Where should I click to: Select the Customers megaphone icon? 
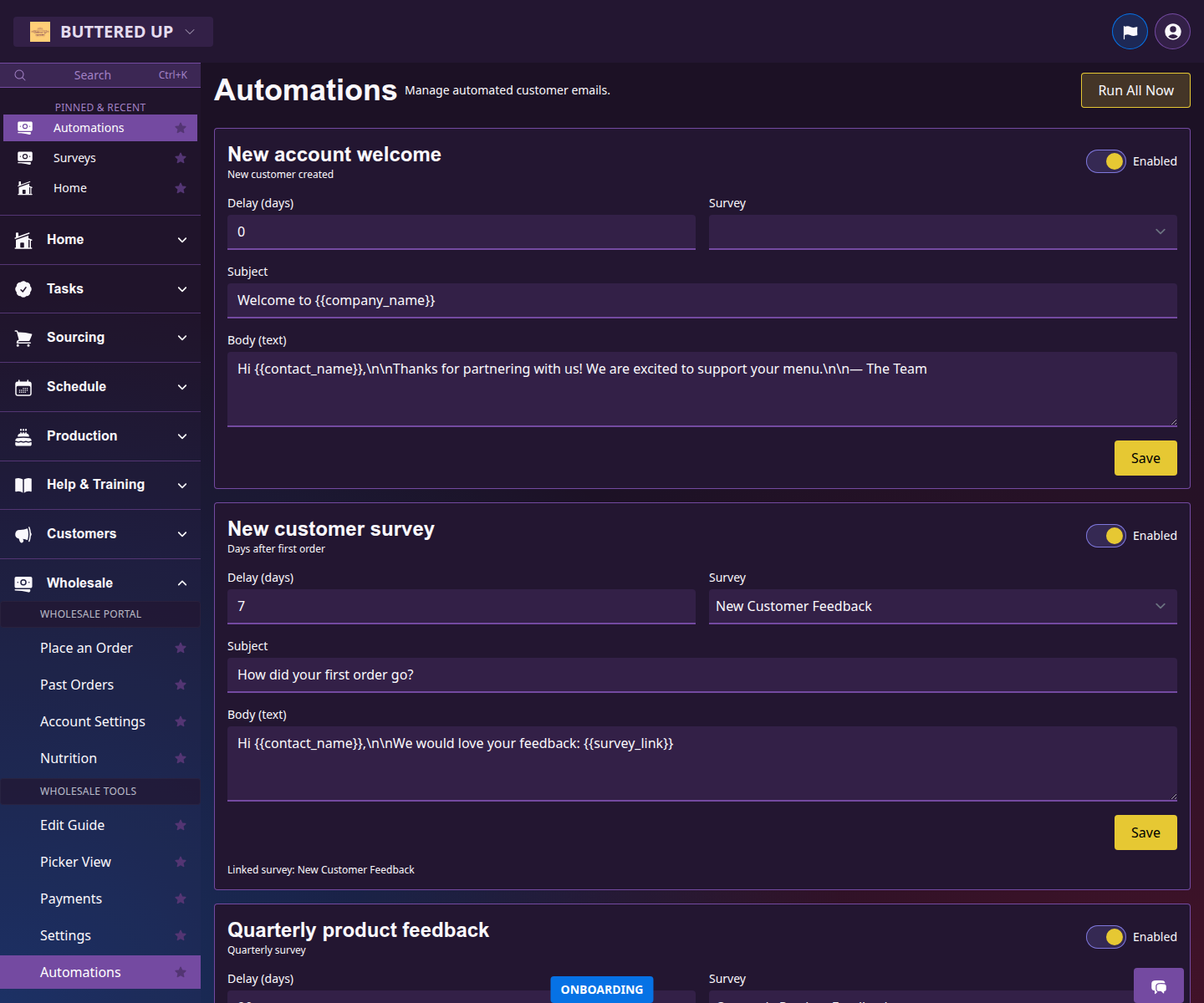click(x=23, y=534)
